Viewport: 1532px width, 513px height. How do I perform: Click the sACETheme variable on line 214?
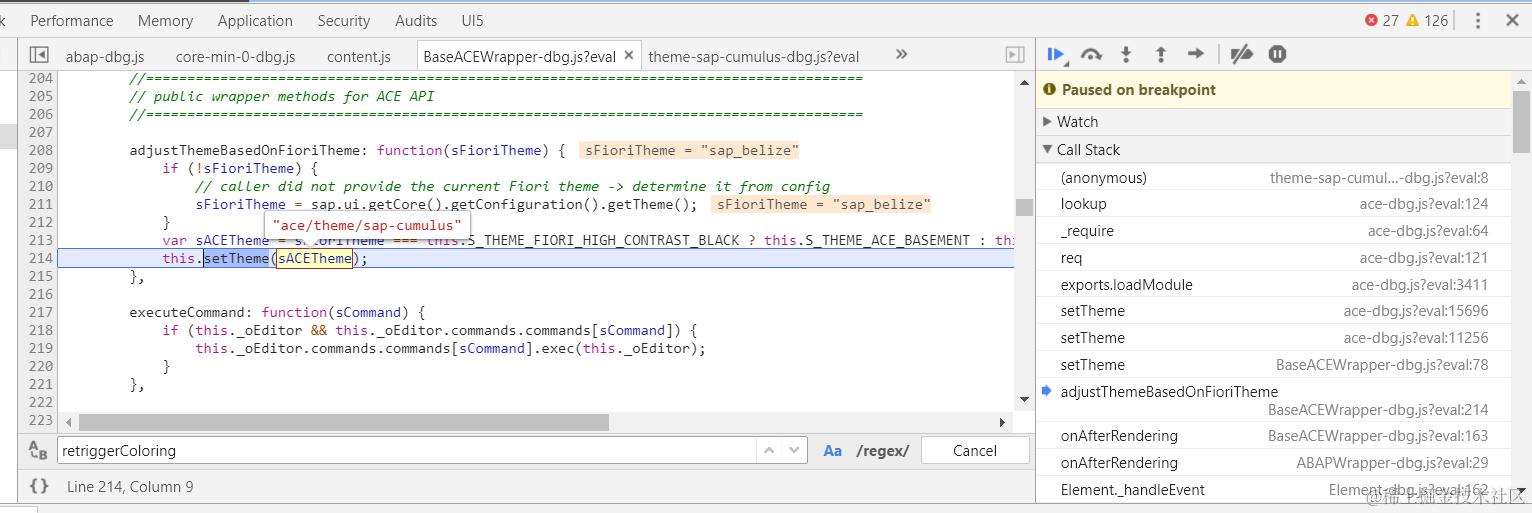click(x=314, y=258)
